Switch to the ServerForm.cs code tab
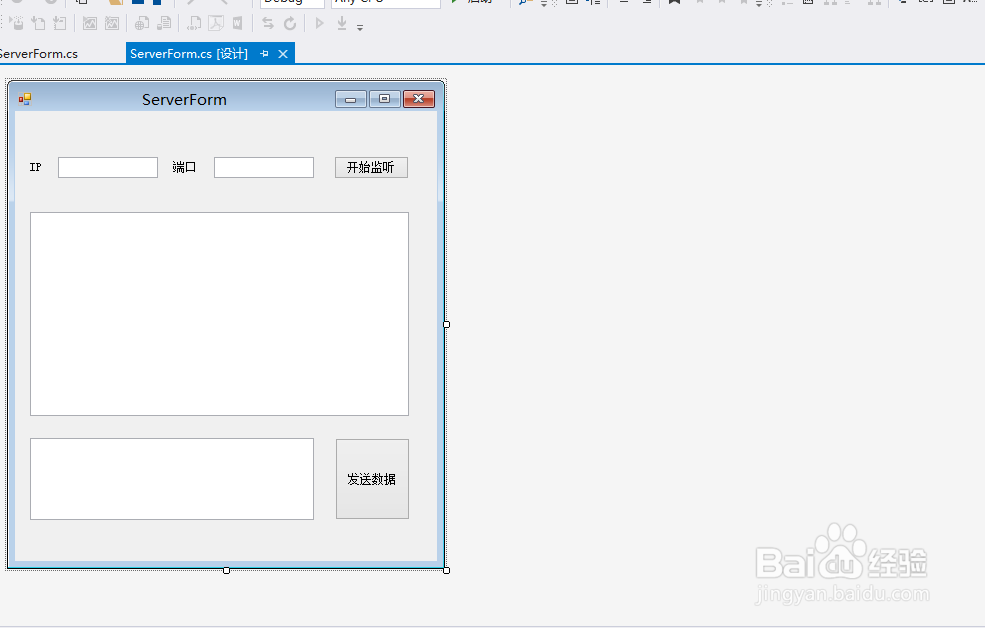The width and height of the screenshot is (985, 628). point(39,54)
